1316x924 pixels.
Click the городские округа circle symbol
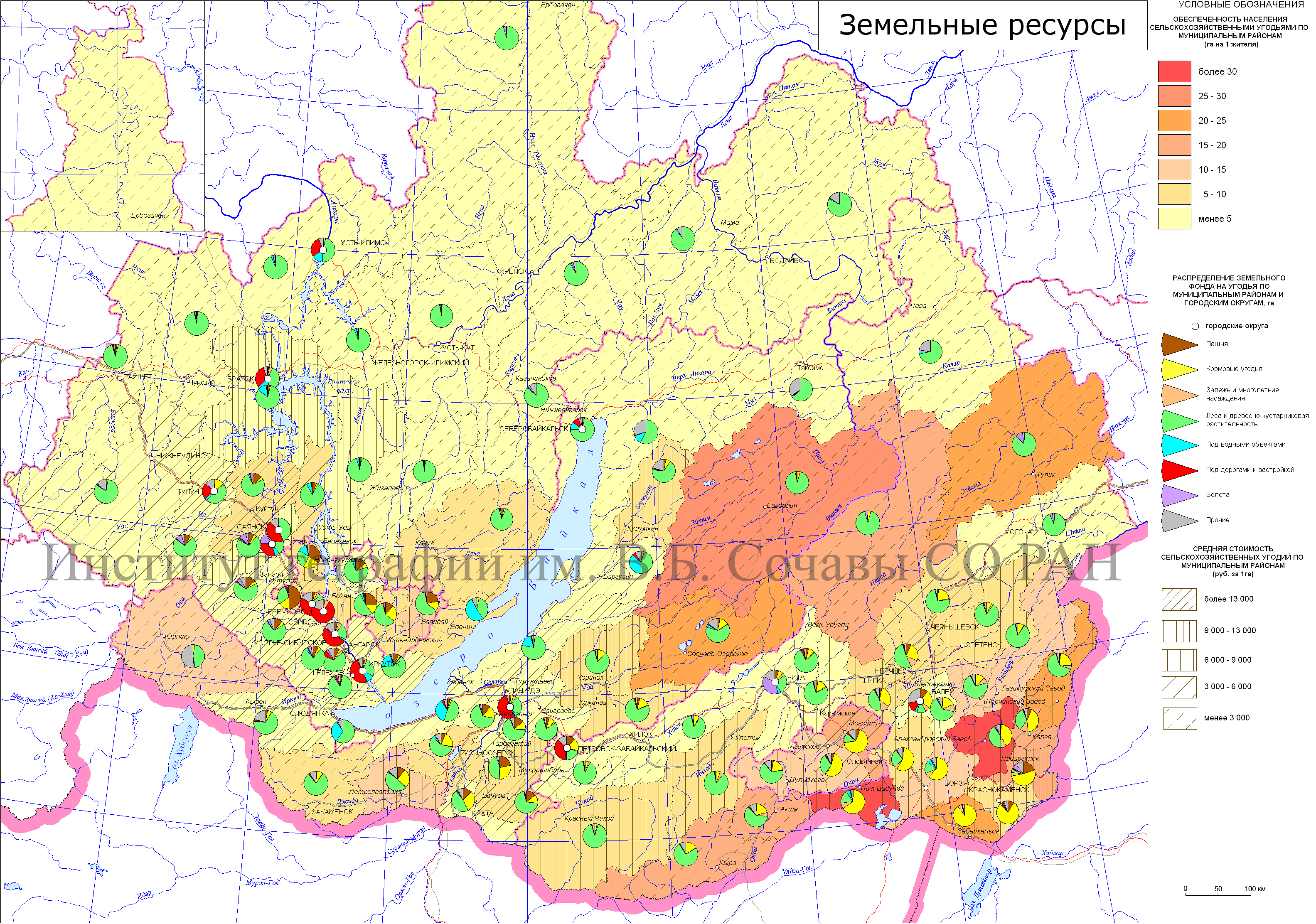point(1195,326)
